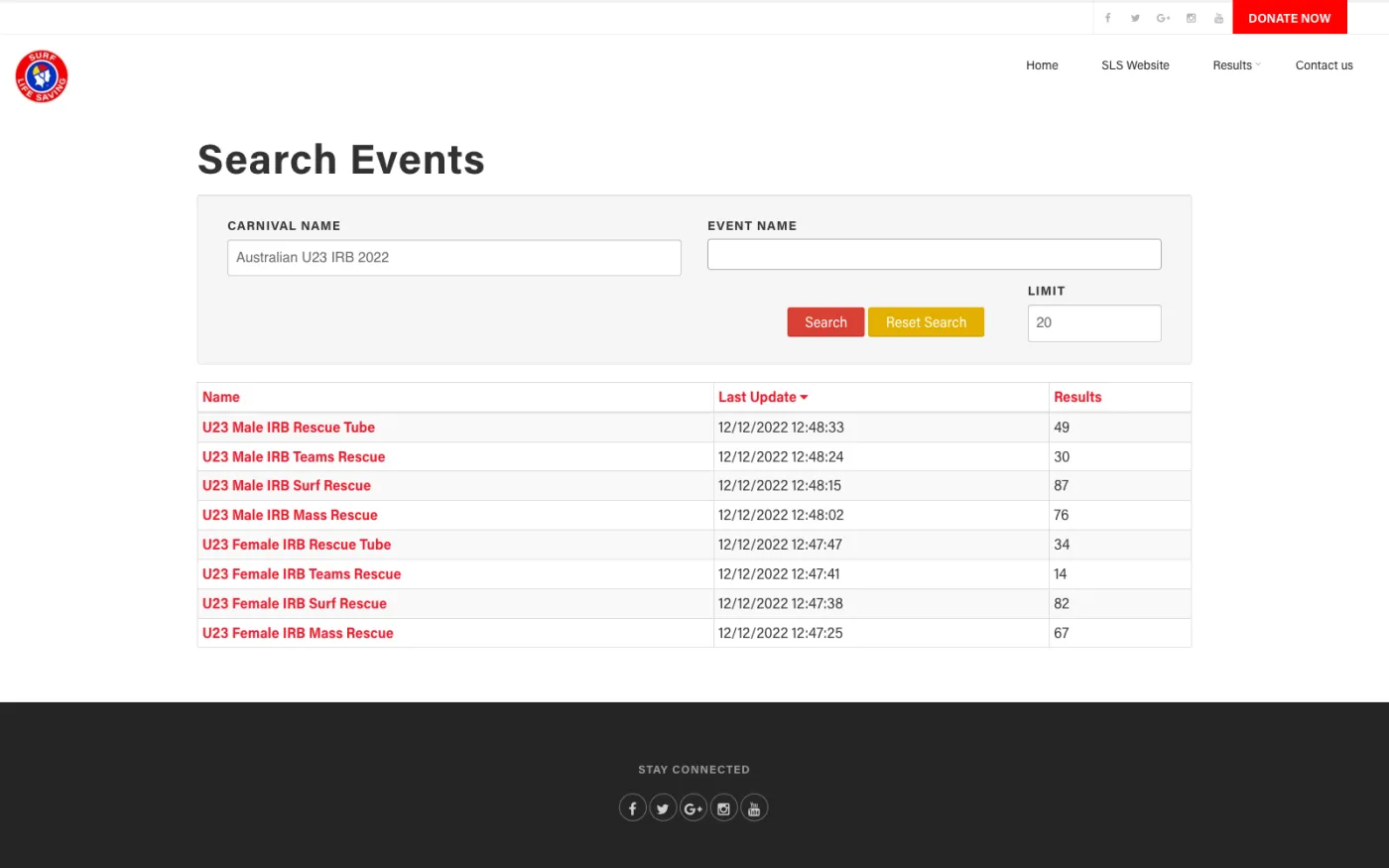The height and width of the screenshot is (868, 1389).
Task: Open the Facebook icon in top bar
Action: click(1107, 18)
